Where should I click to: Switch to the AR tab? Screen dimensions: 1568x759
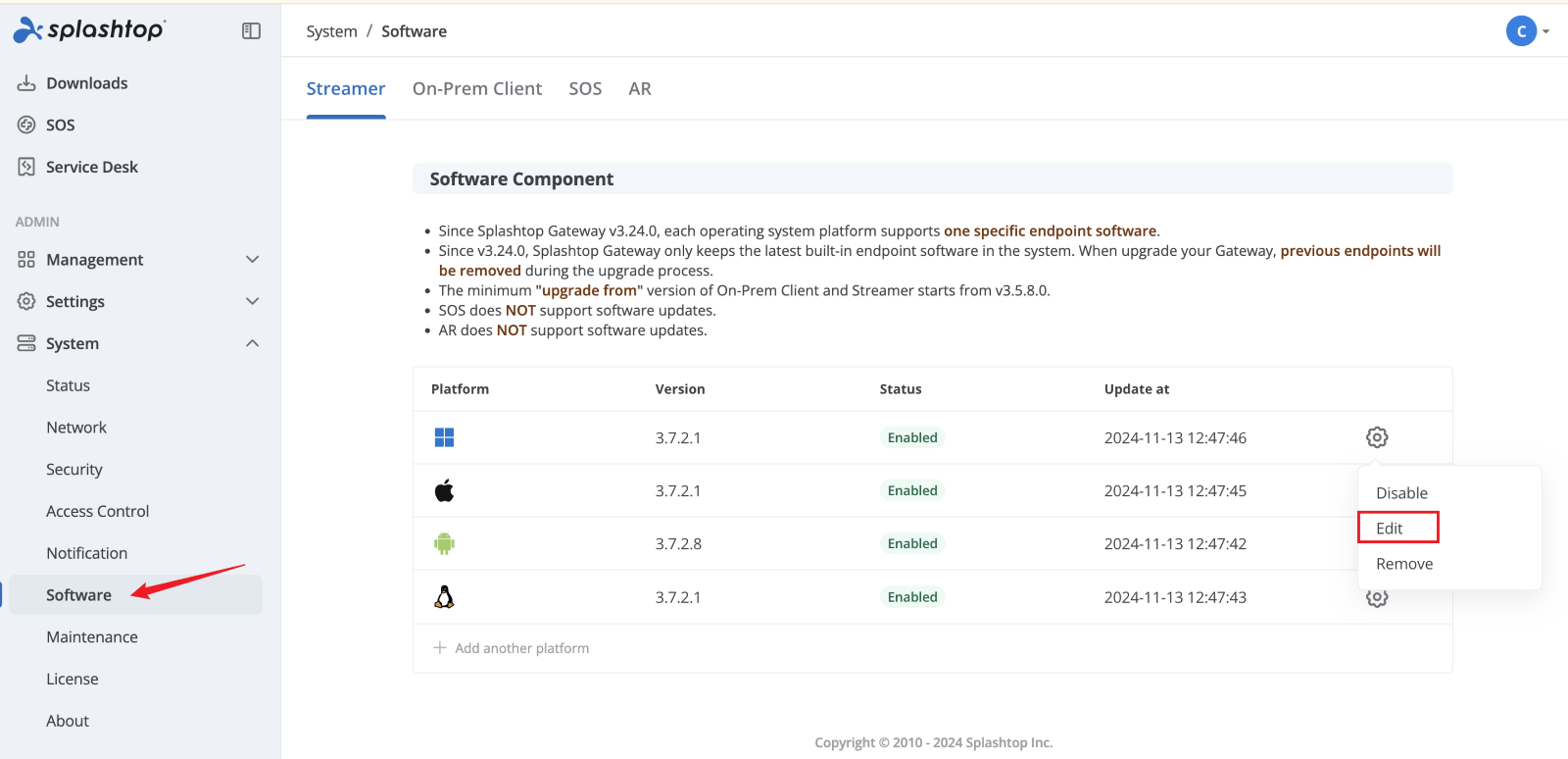point(640,89)
